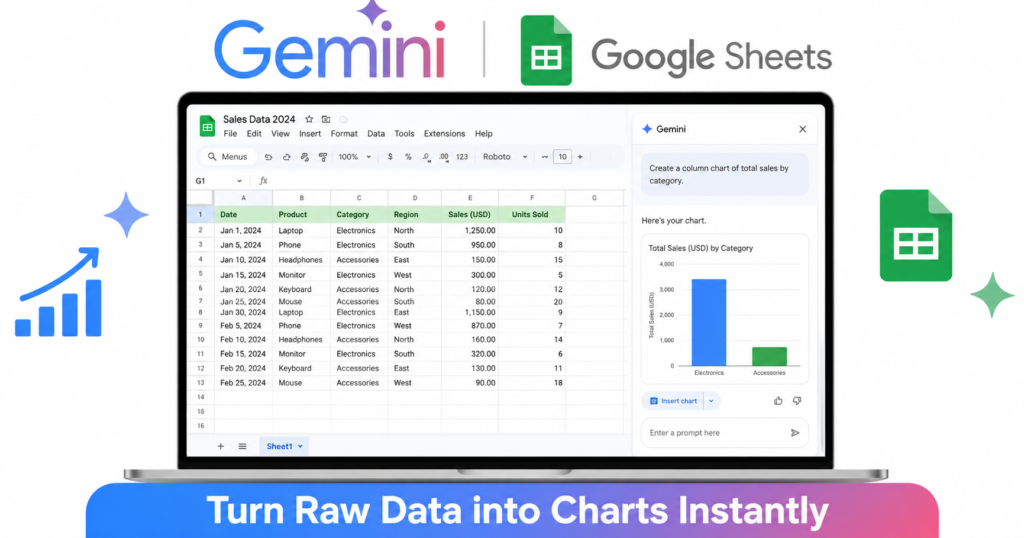The height and width of the screenshot is (538, 1024).
Task: Click the Print icon in the toolbar
Action: tap(304, 157)
